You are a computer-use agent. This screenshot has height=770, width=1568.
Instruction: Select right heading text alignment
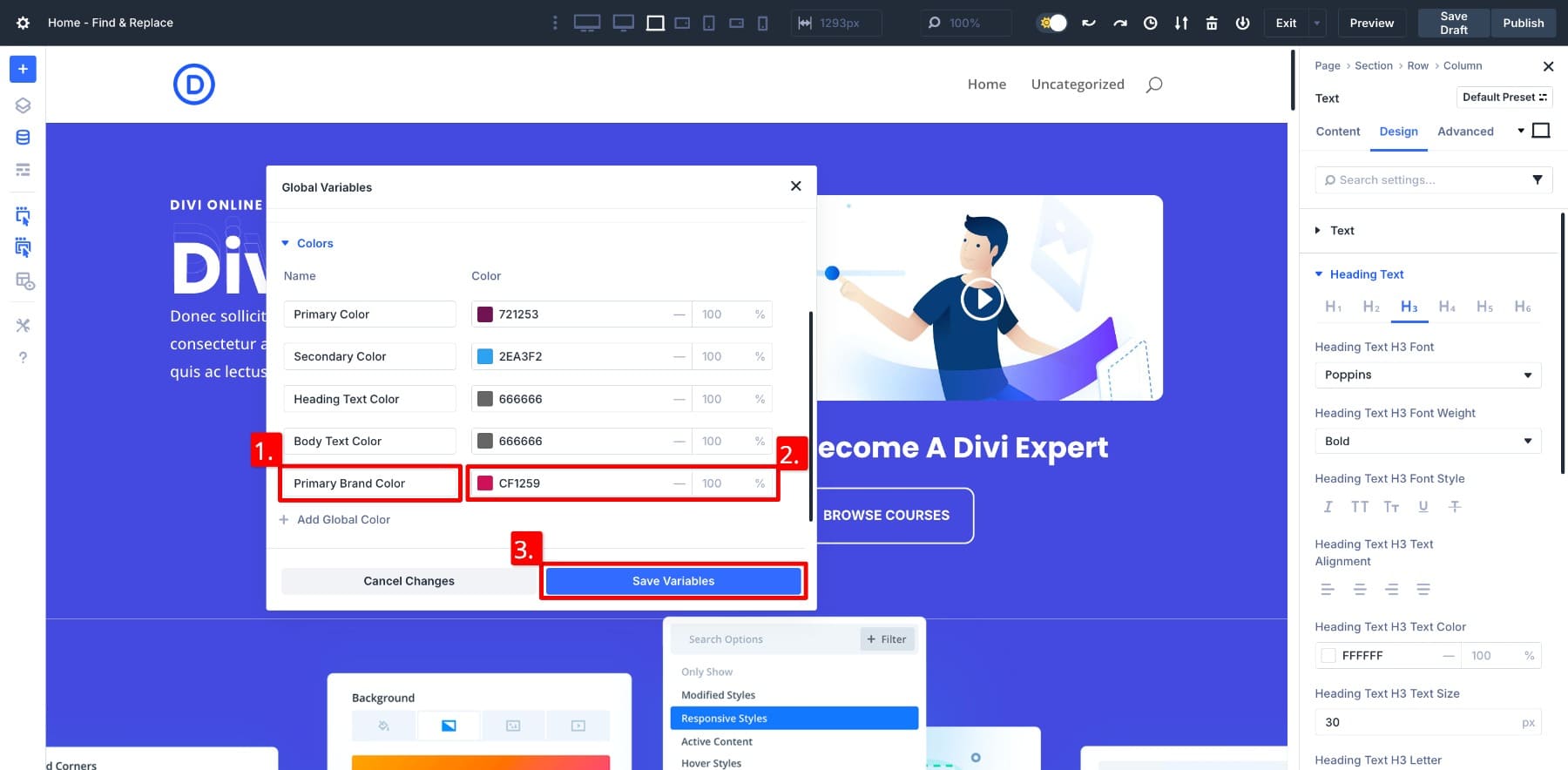(x=1392, y=590)
